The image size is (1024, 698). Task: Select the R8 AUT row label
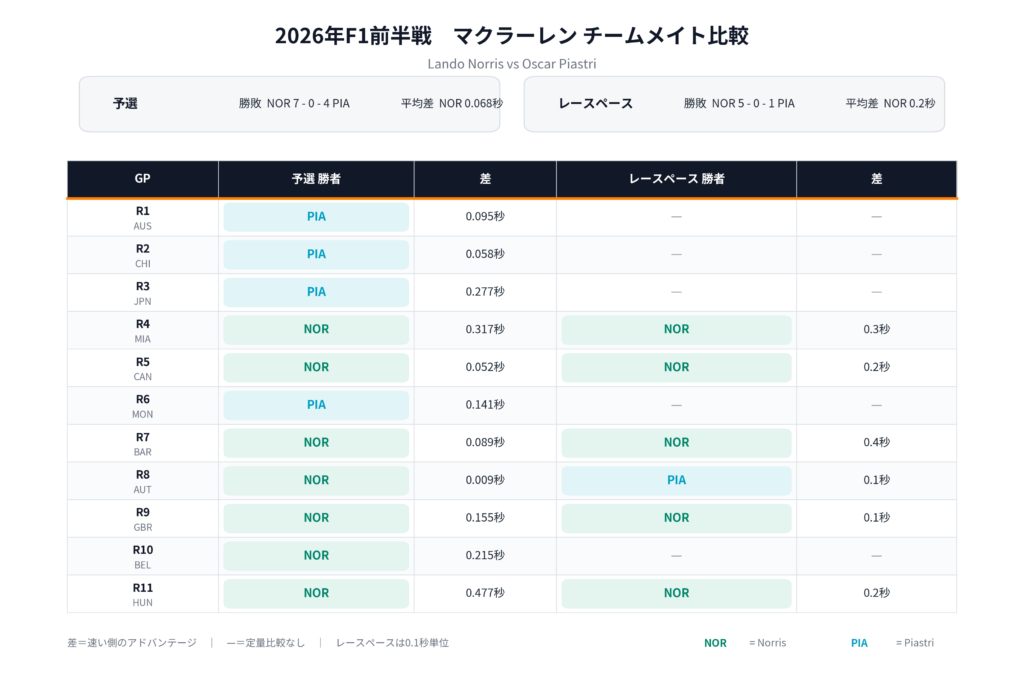click(142, 482)
